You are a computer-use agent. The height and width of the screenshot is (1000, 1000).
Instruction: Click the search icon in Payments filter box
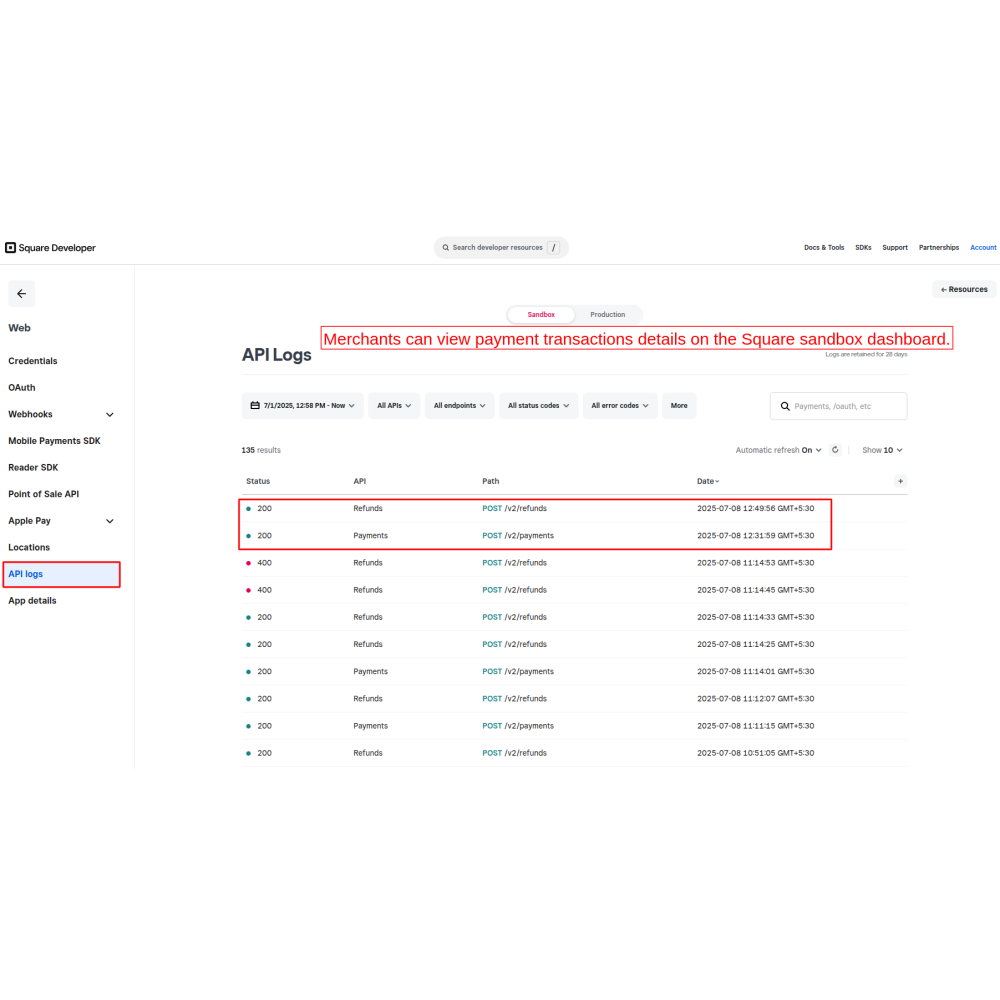click(x=784, y=406)
